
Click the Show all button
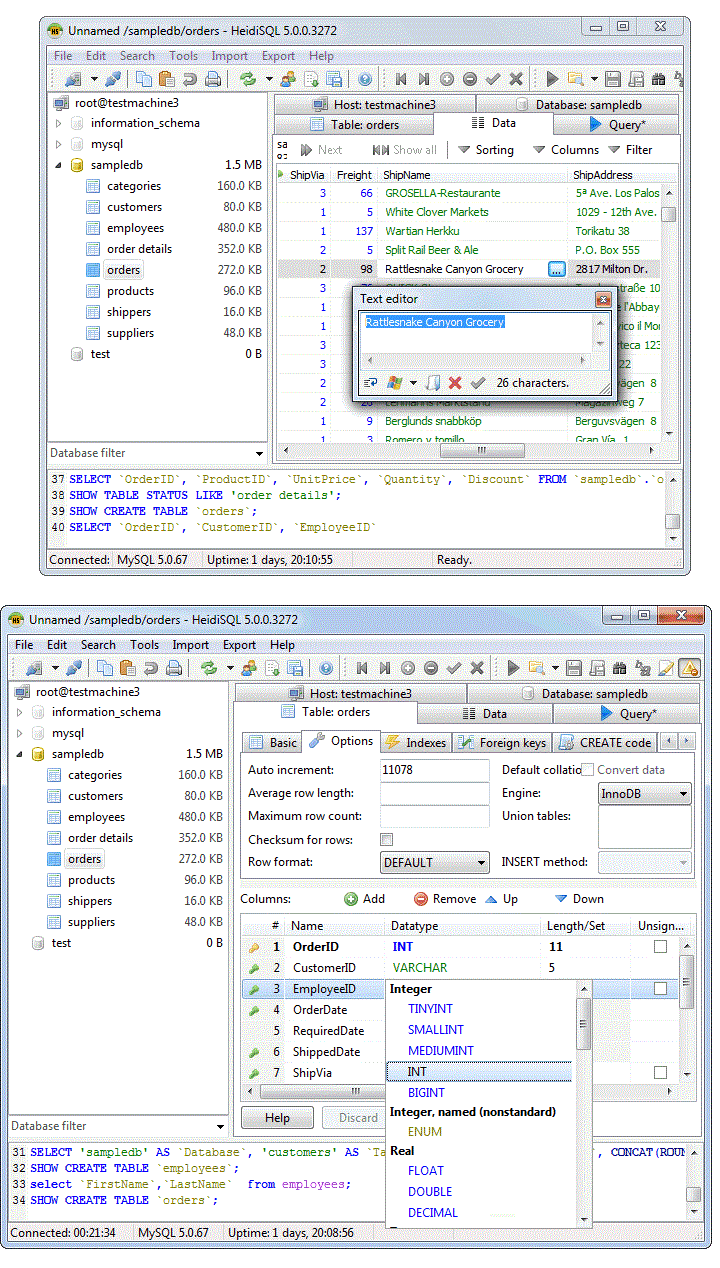pyautogui.click(x=405, y=150)
